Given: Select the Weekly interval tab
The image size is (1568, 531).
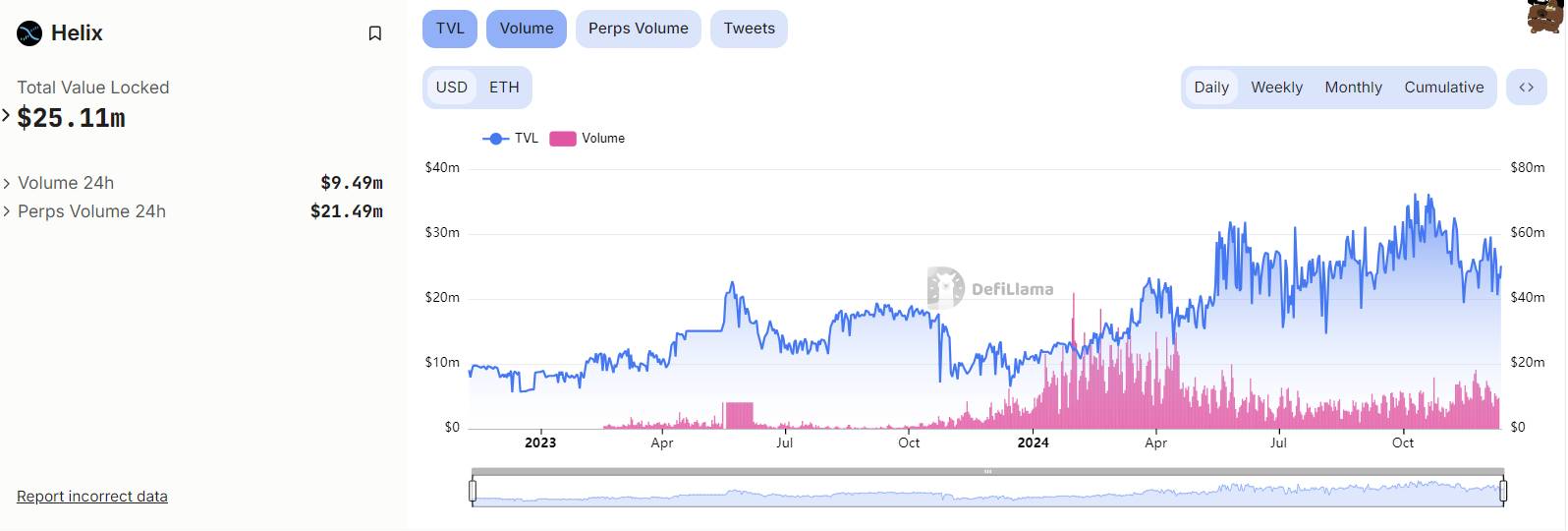Looking at the screenshot, I should pyautogui.click(x=1276, y=88).
